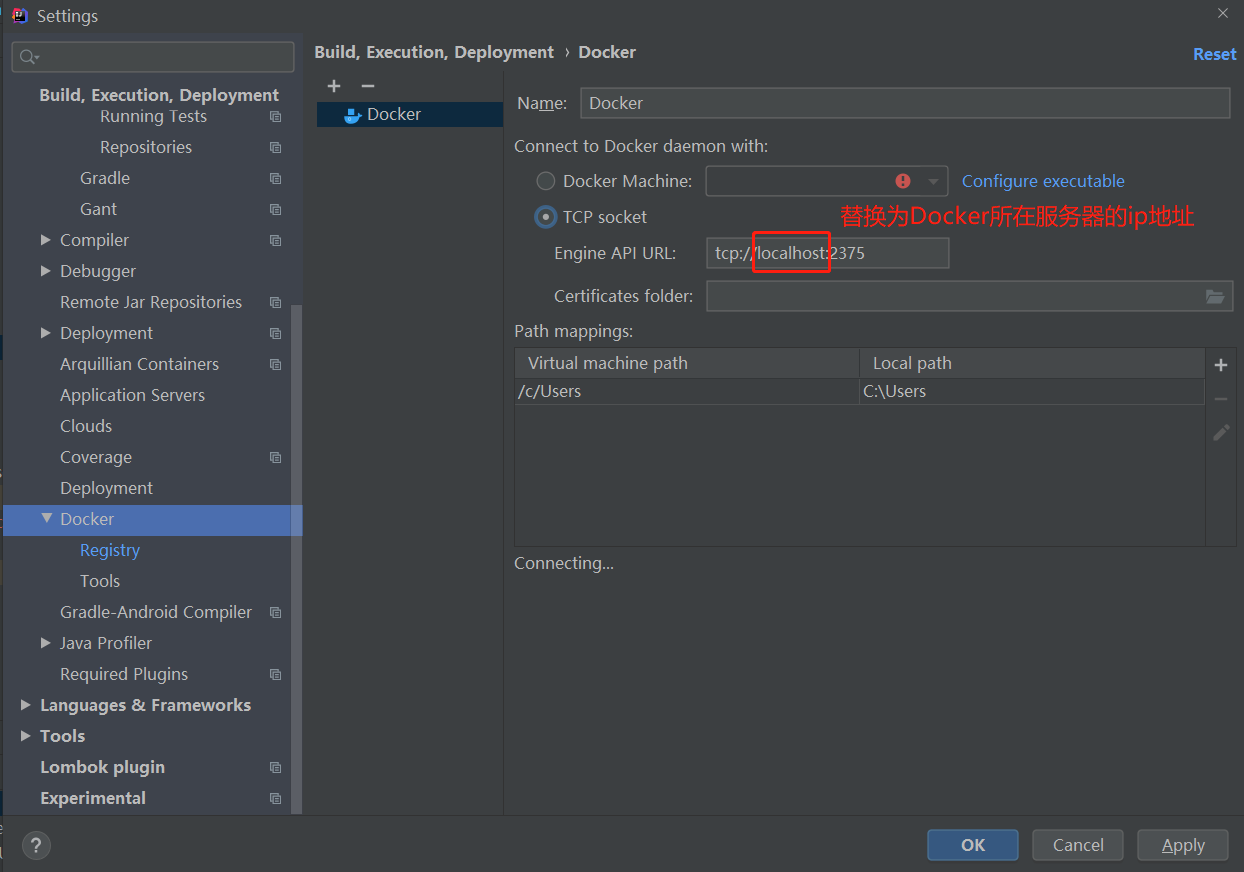Select Arquillian Containers in settings tree

click(139, 364)
